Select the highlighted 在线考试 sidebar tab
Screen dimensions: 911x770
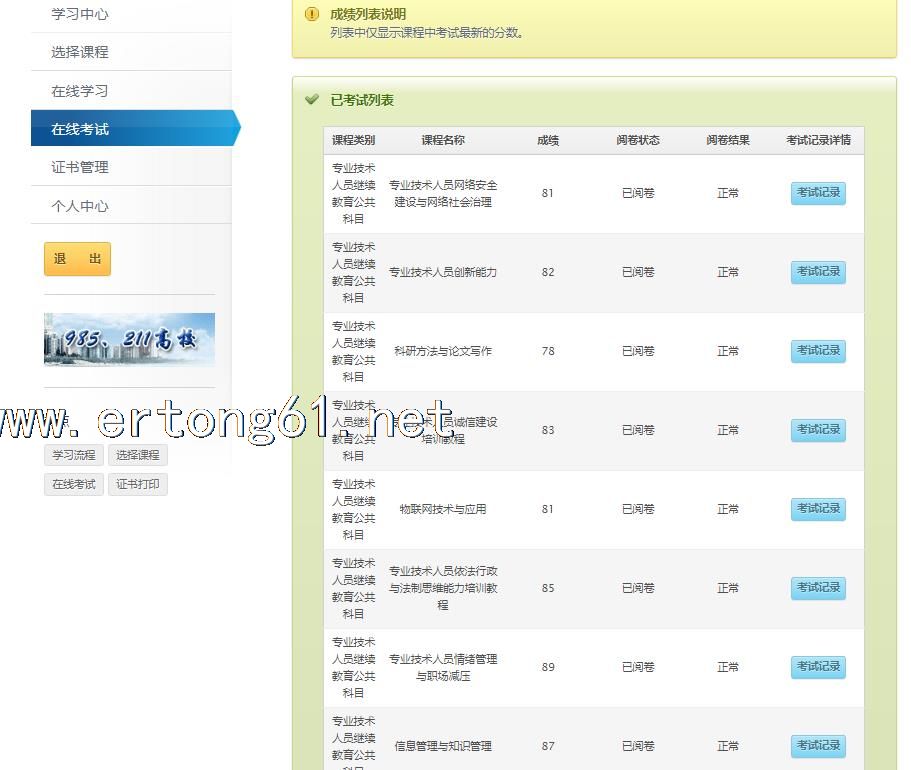80,129
